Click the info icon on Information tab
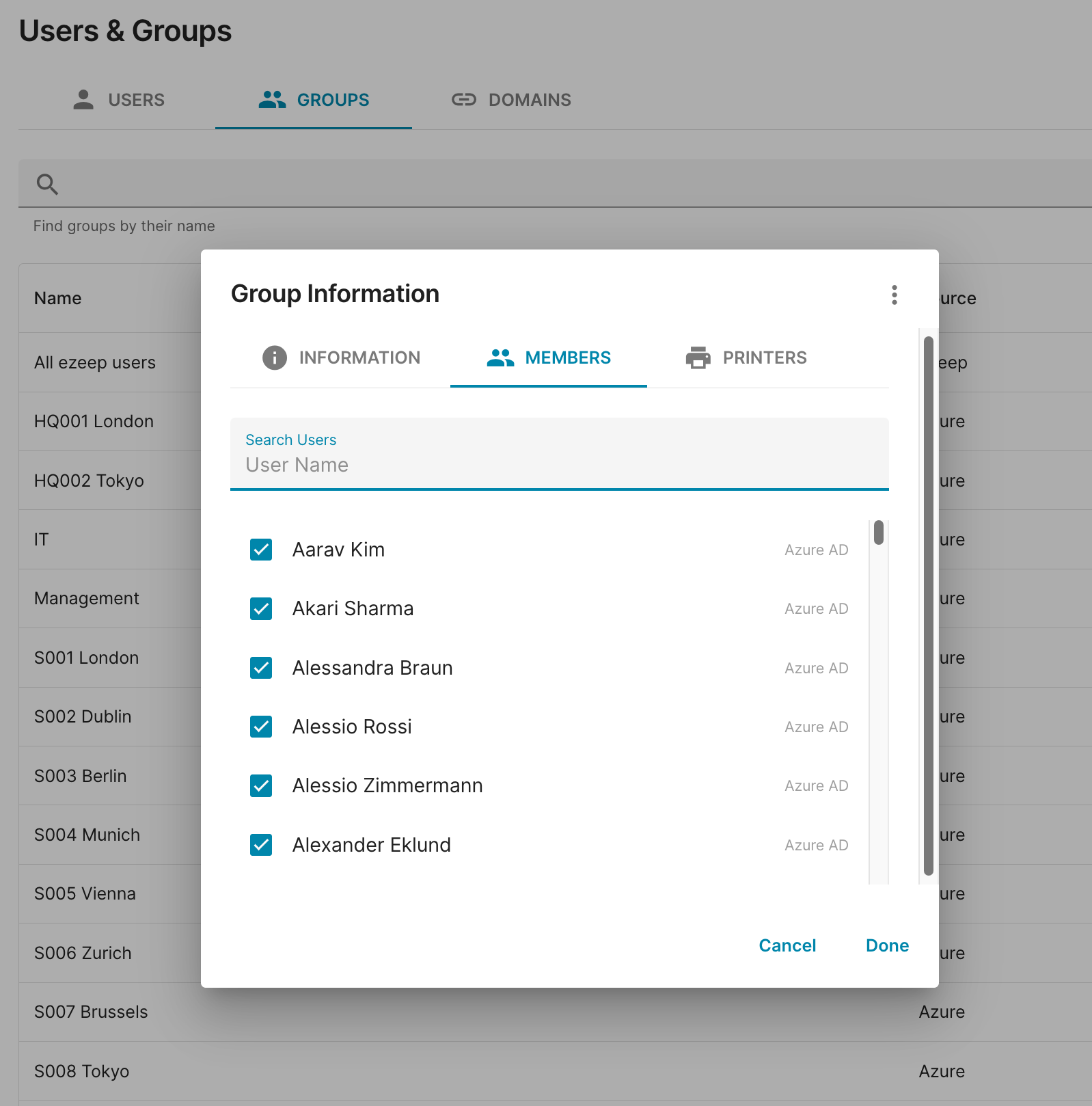The height and width of the screenshot is (1106, 1092). point(274,358)
